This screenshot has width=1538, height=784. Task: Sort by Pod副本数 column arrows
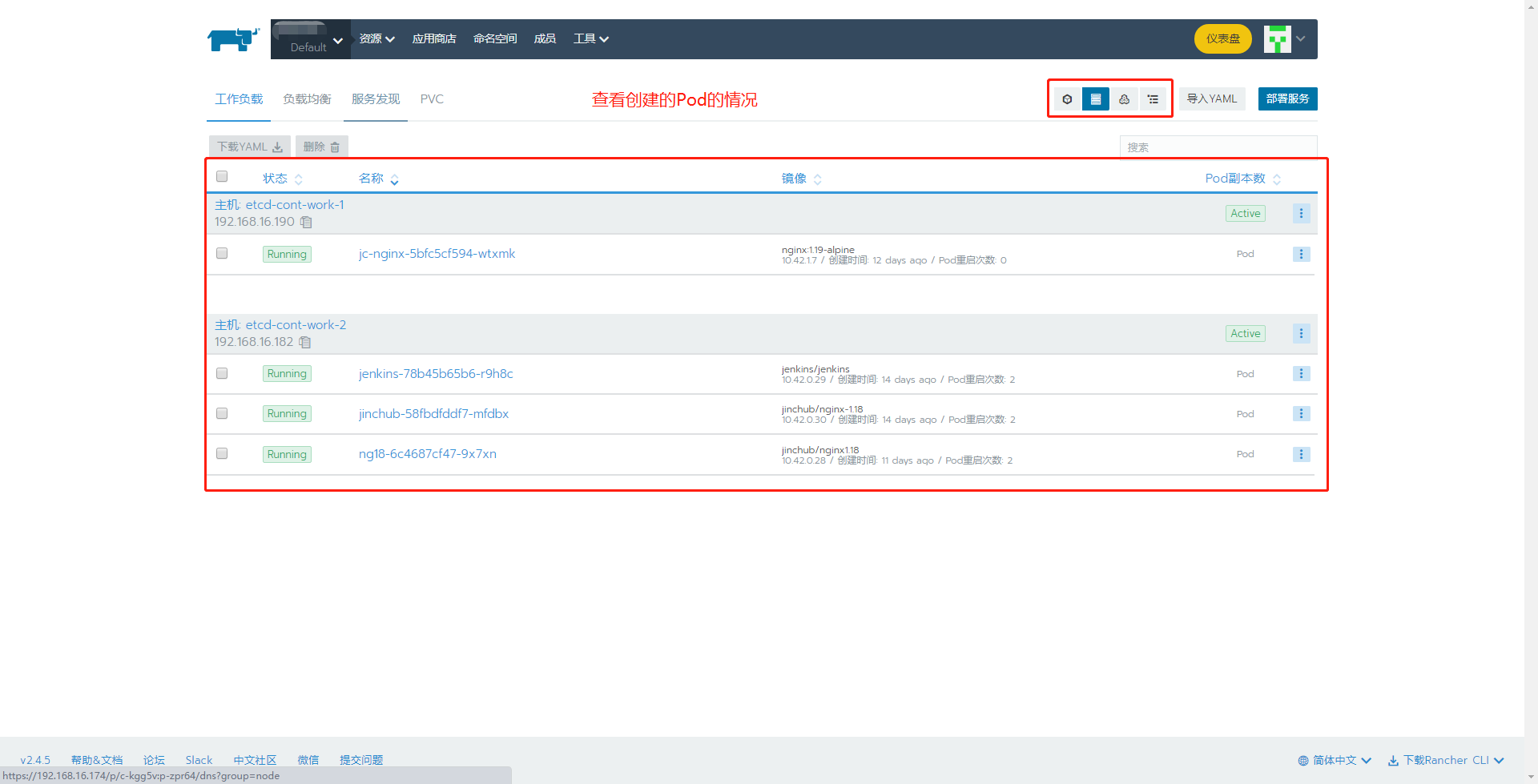point(1277,179)
